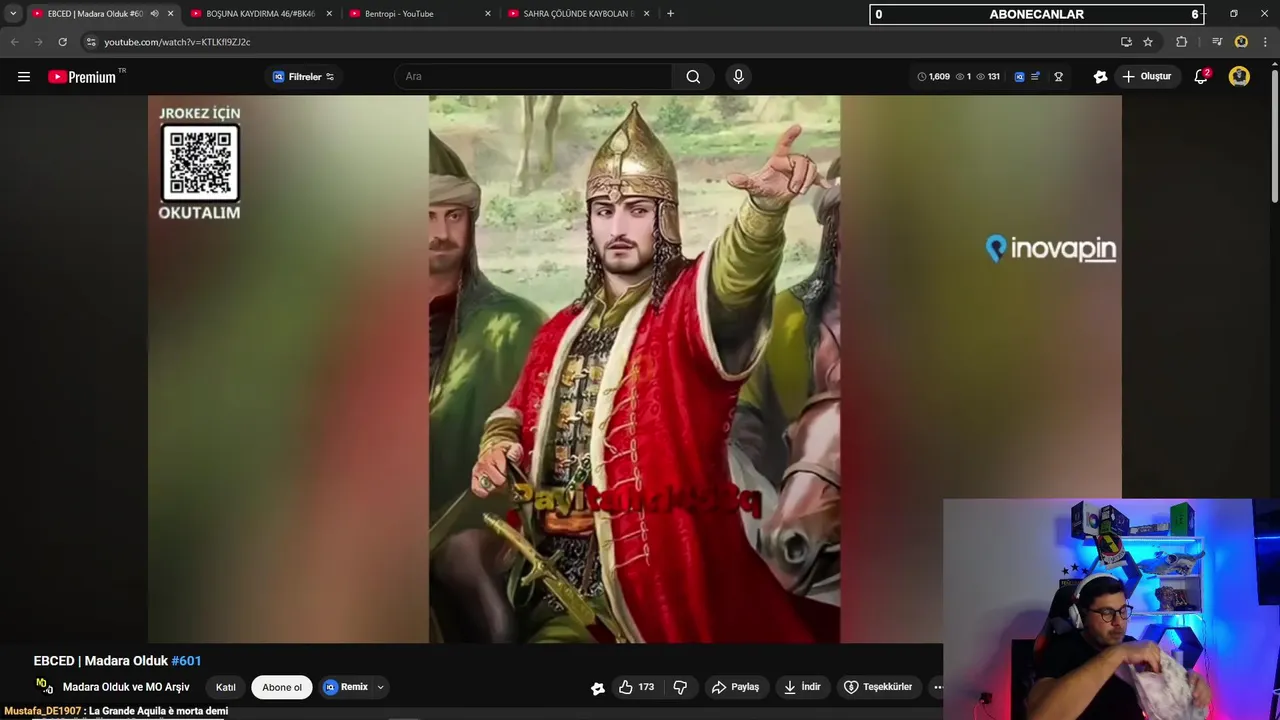Start voice search with microphone icon
Image resolution: width=1280 pixels, height=720 pixels.
click(x=738, y=77)
